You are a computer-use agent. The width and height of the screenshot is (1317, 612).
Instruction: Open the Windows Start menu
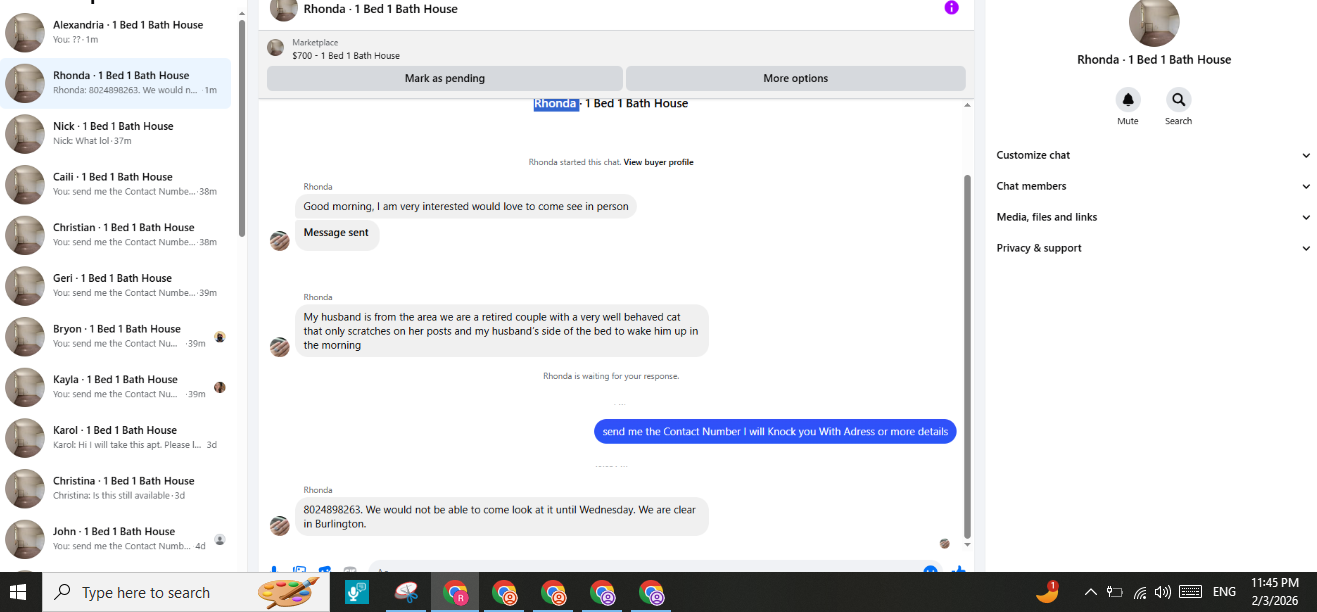coord(20,593)
